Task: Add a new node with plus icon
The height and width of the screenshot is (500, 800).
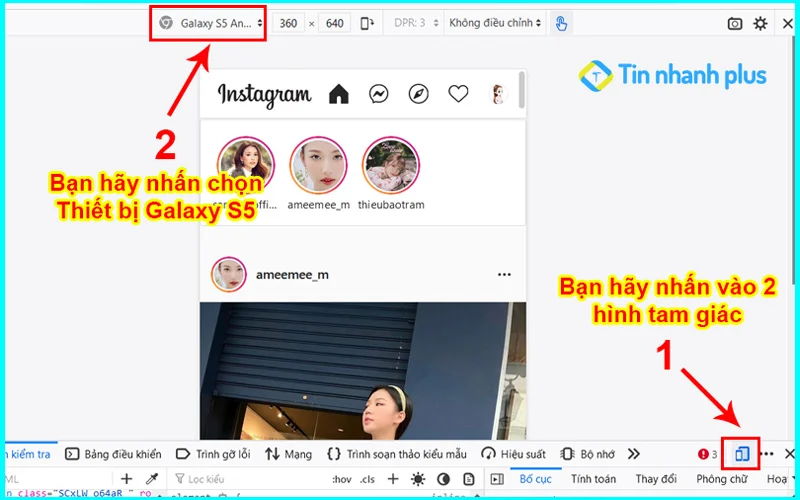Action: pyautogui.click(x=126, y=479)
